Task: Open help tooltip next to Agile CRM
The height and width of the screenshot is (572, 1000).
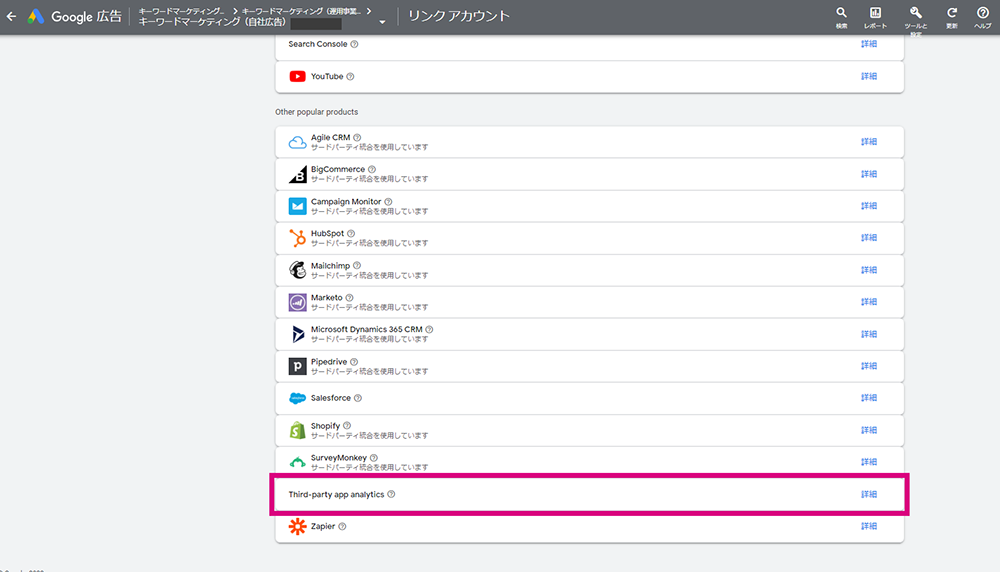Action: tap(357, 137)
